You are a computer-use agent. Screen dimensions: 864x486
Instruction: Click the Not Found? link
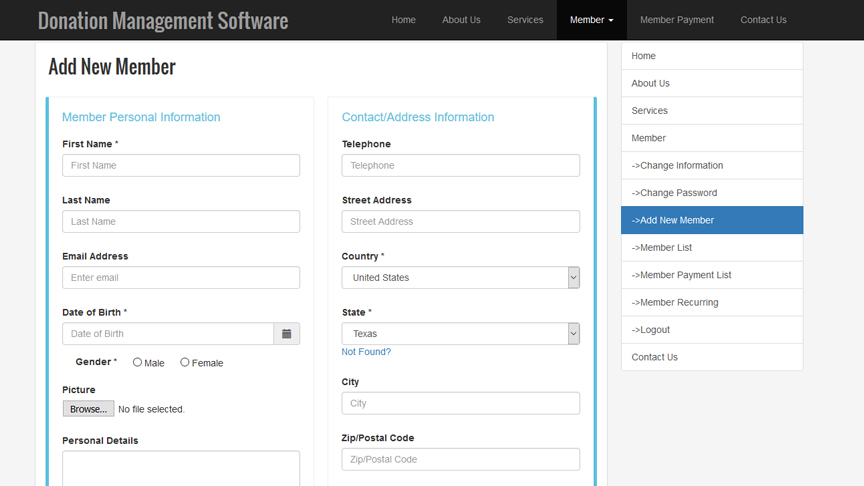point(366,352)
